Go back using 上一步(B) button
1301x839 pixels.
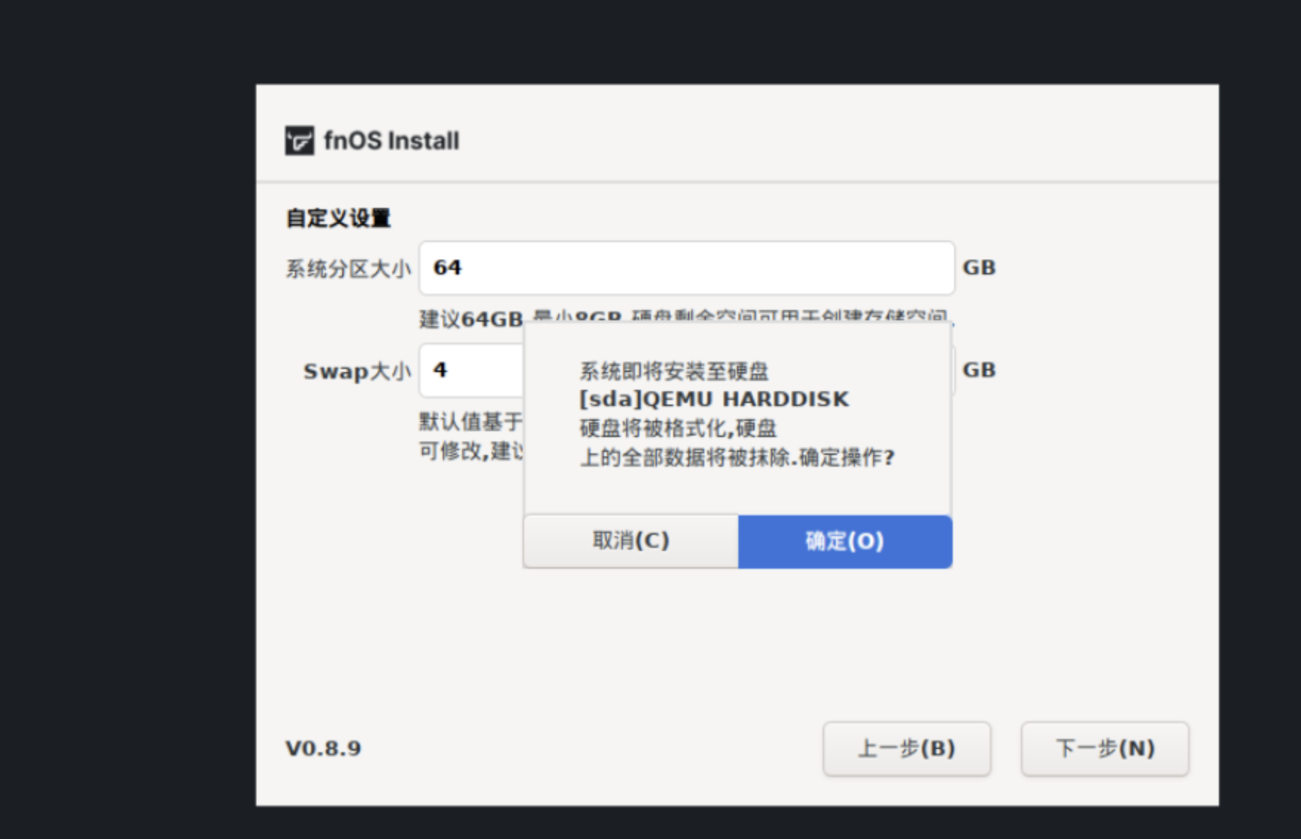[x=906, y=748]
